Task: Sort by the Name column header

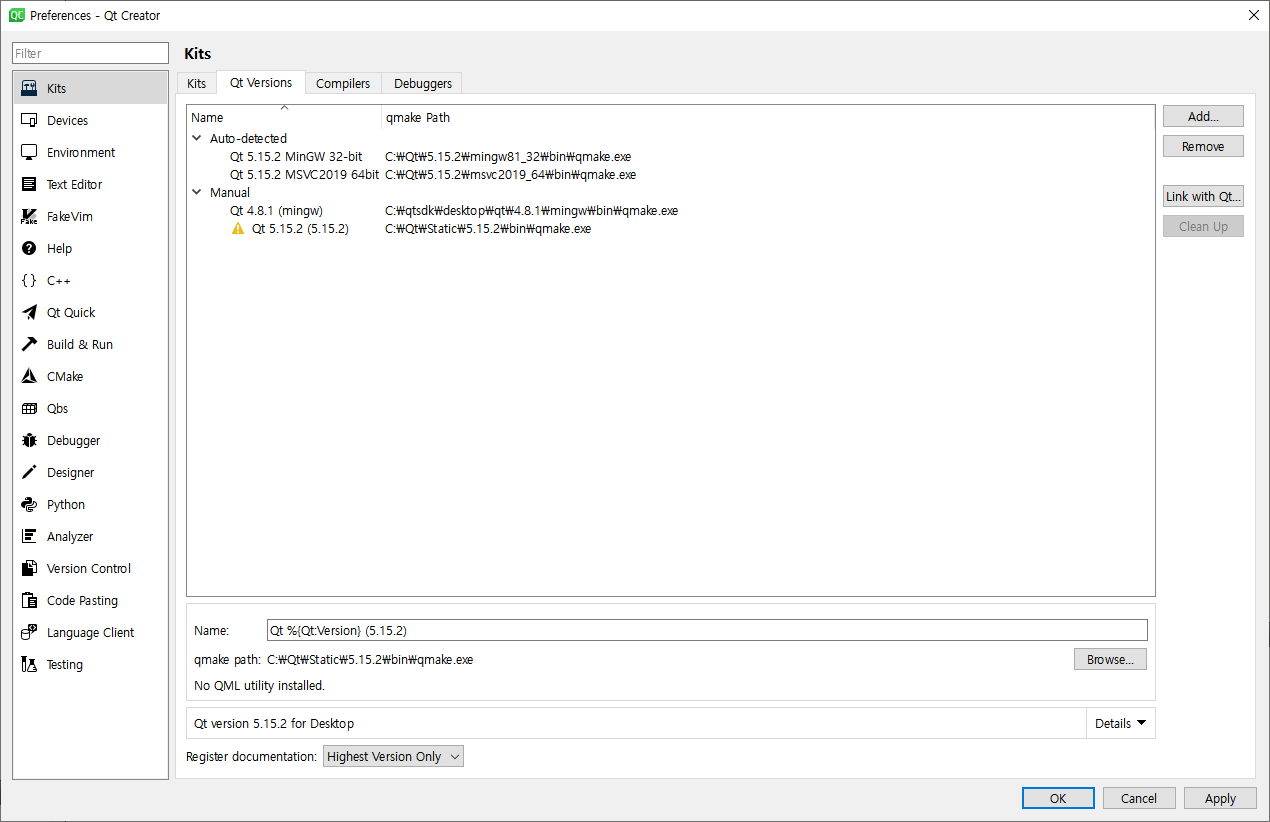Action: pyautogui.click(x=284, y=117)
